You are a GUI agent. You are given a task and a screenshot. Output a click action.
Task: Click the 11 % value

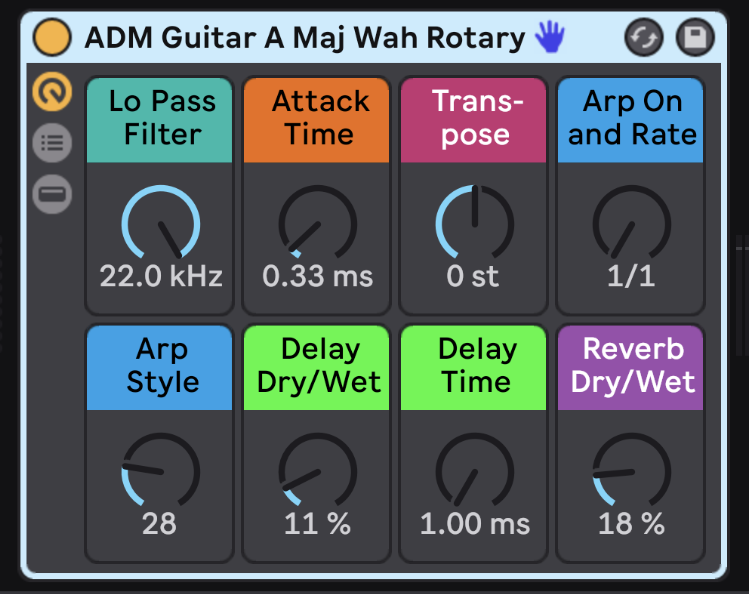click(x=317, y=524)
